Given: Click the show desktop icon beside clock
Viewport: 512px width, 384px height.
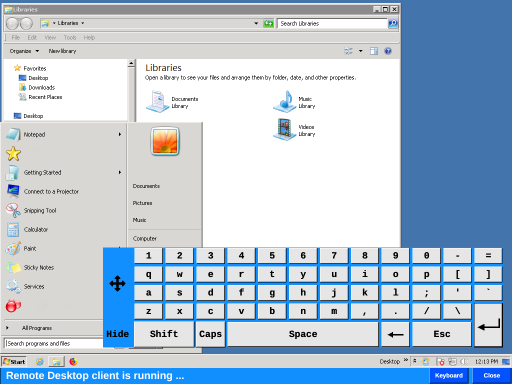Looking at the screenshot, I should click(x=506, y=362).
